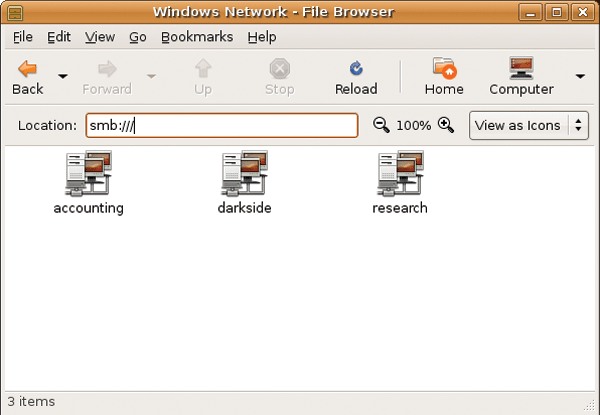The height and width of the screenshot is (415, 600).
Task: Open the Bookmarks menu
Action: [197, 37]
